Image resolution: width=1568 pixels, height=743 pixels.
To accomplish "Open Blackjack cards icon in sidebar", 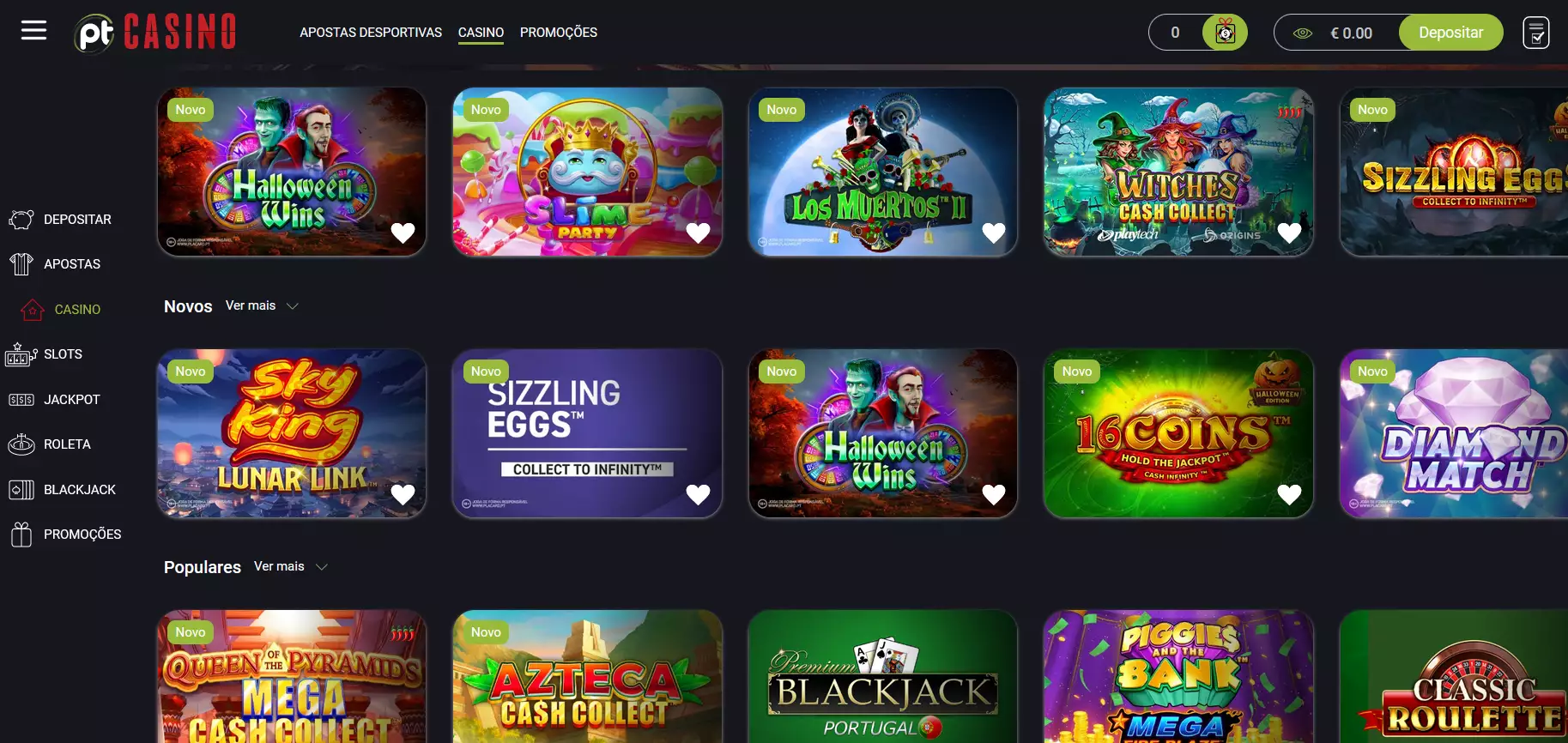I will [21, 490].
